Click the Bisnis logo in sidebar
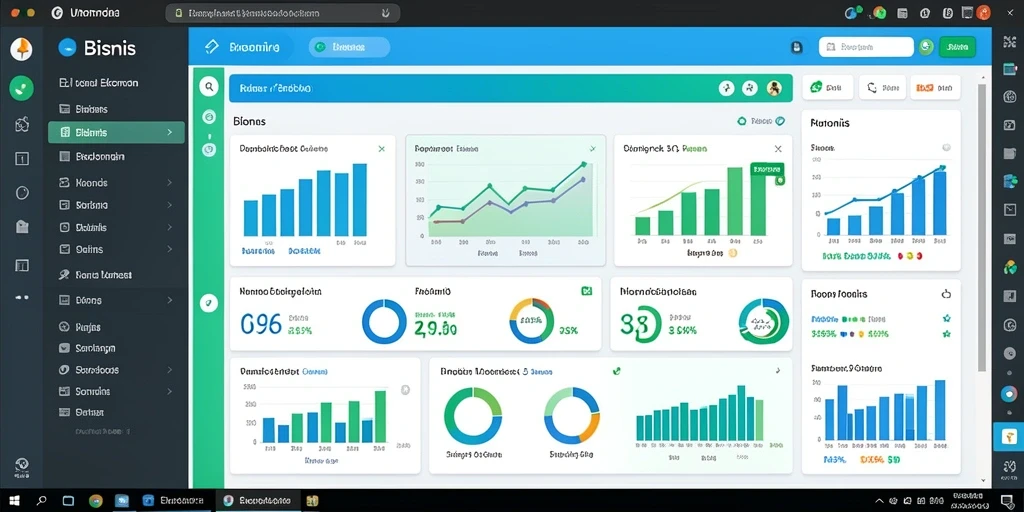 pos(97,48)
